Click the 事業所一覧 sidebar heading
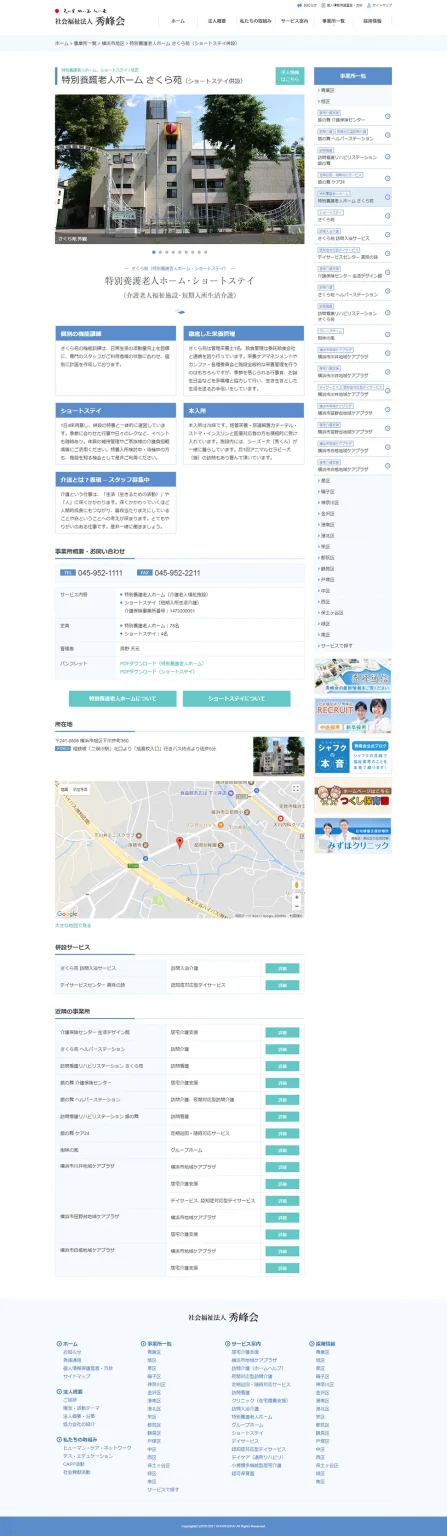Screen dimensions: 447x1536 [x=353, y=76]
